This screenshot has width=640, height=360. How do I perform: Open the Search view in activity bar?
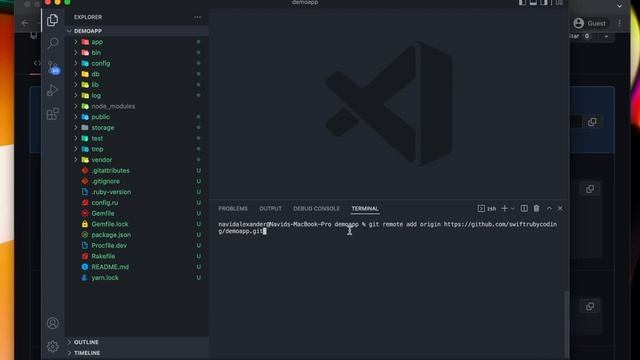53,43
